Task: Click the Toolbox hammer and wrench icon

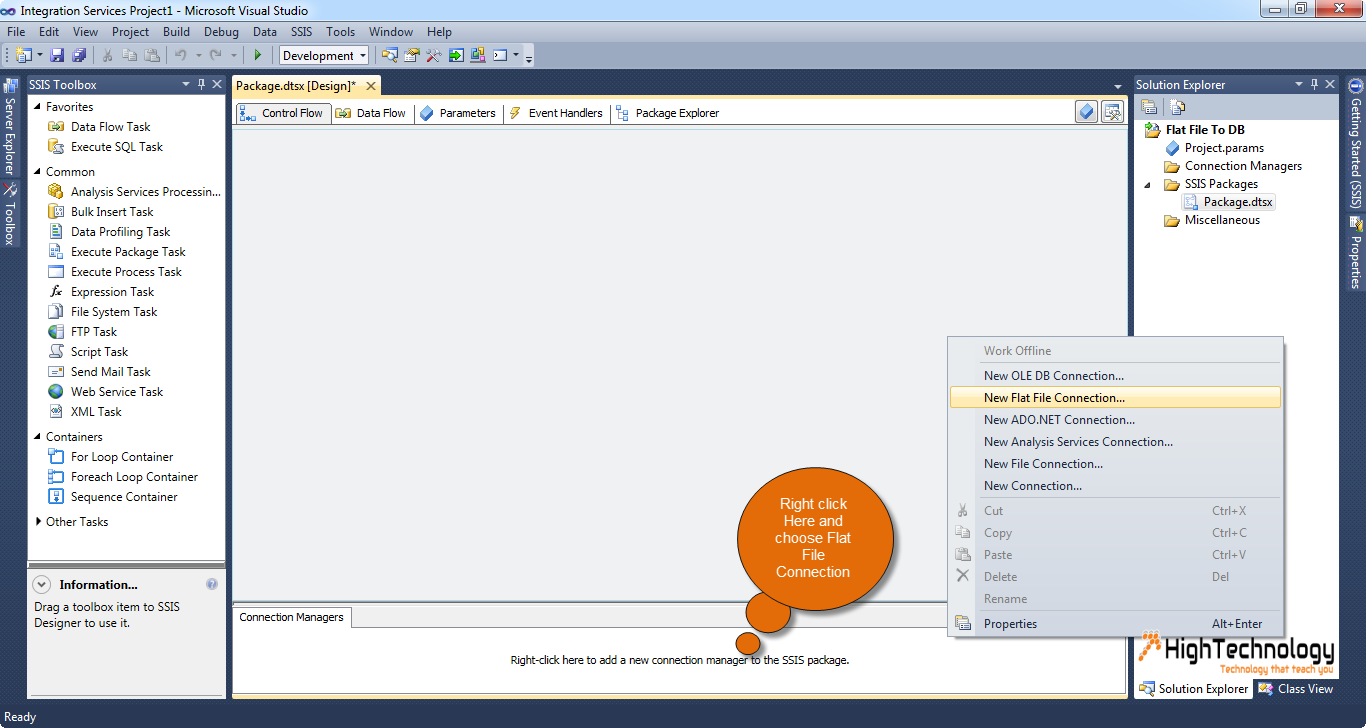Action: [x=434, y=55]
